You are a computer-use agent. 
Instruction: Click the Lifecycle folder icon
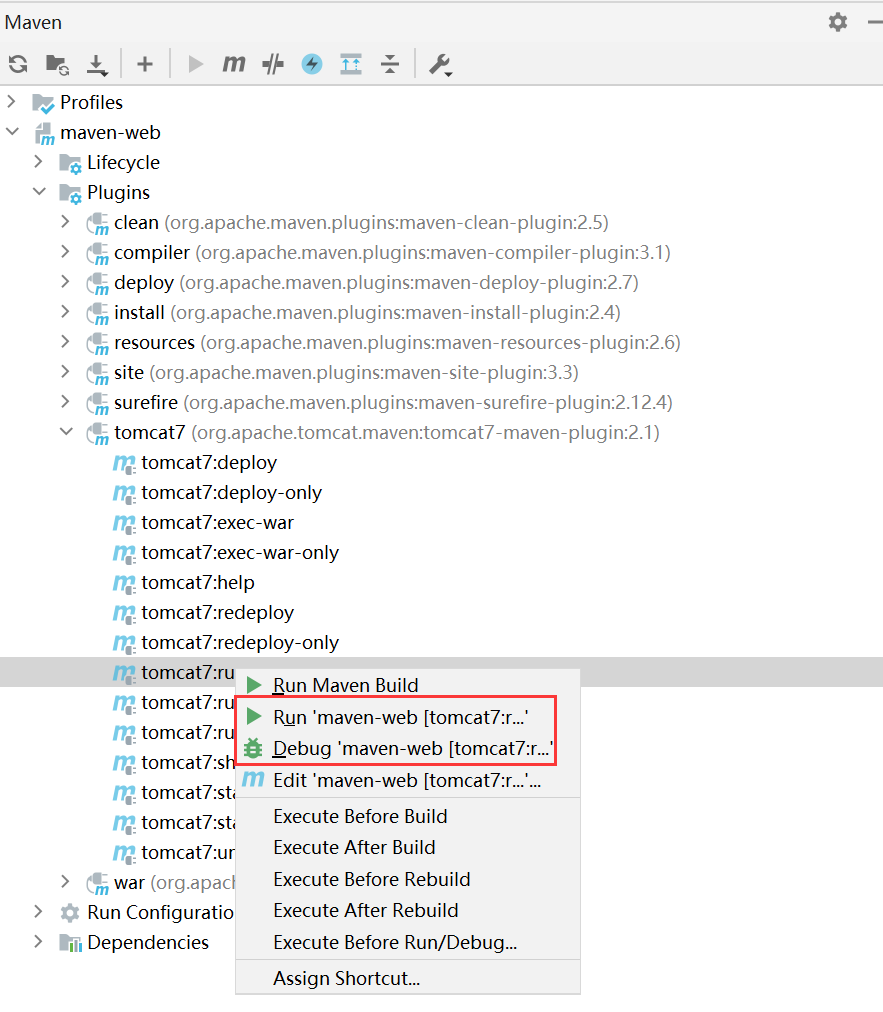pyautogui.click(x=70, y=164)
